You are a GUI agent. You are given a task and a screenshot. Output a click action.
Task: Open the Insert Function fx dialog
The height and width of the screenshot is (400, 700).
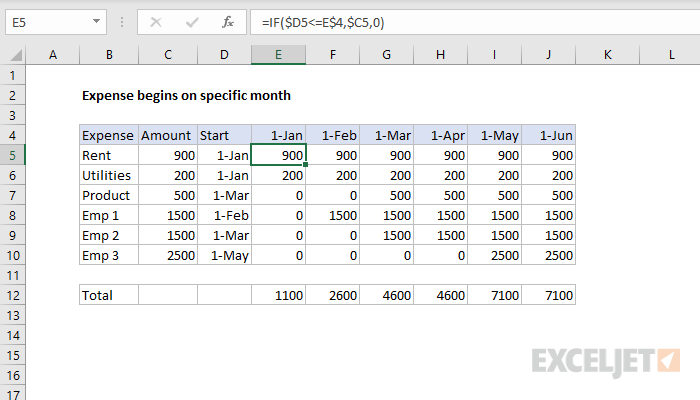tap(228, 22)
